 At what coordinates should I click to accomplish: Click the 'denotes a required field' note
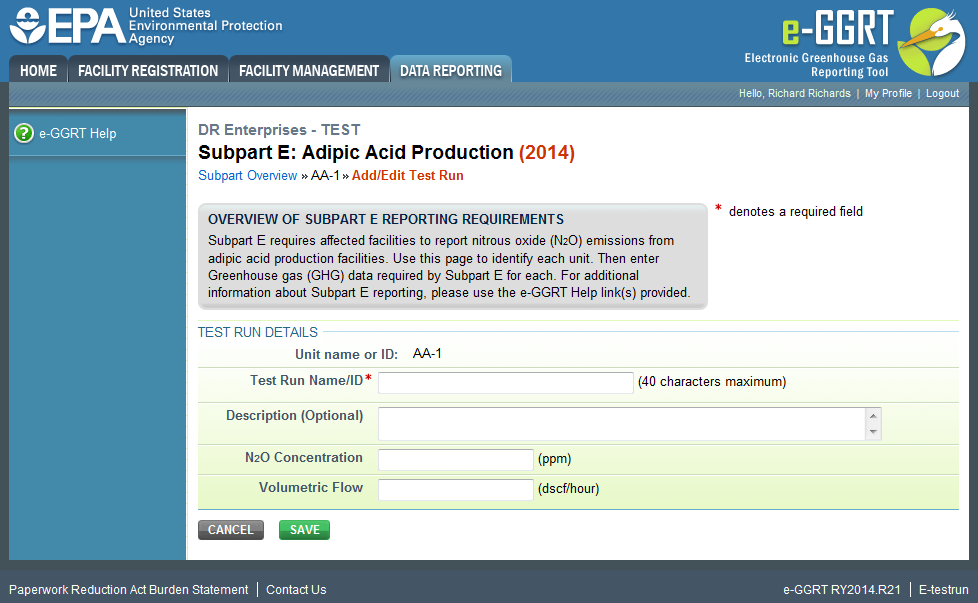click(796, 212)
